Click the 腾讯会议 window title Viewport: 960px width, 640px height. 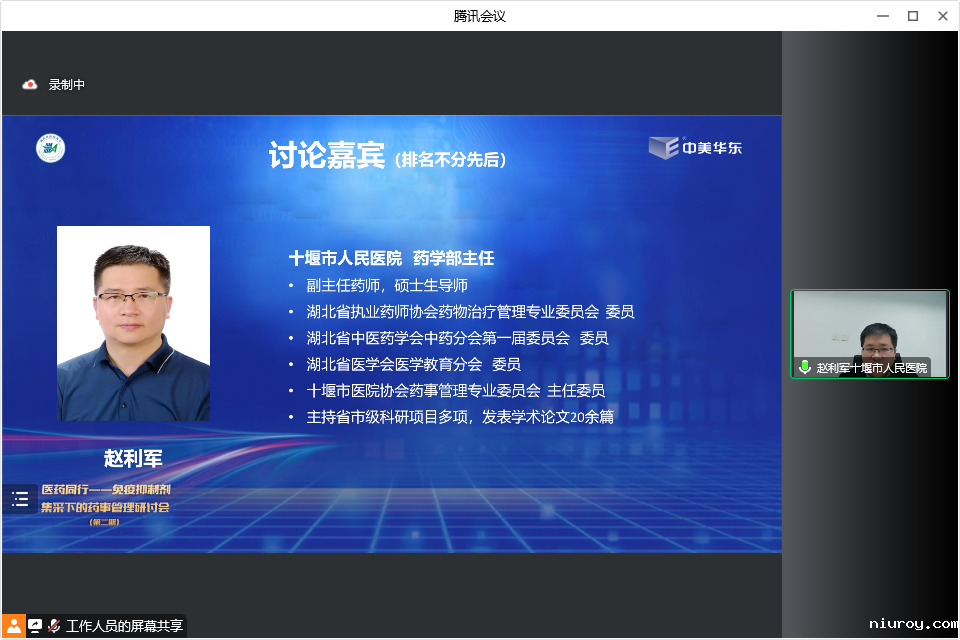click(x=480, y=16)
